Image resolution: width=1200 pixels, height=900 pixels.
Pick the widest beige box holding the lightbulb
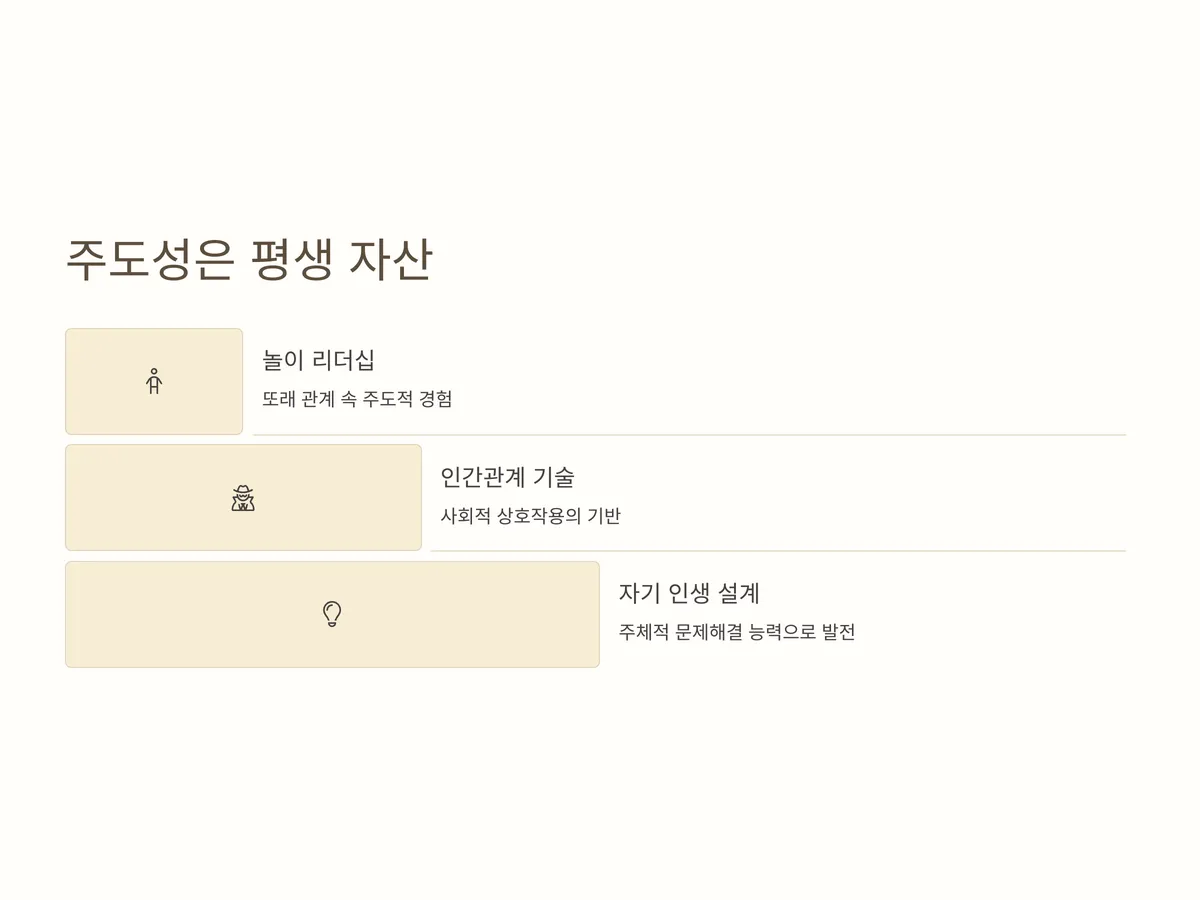coord(332,614)
